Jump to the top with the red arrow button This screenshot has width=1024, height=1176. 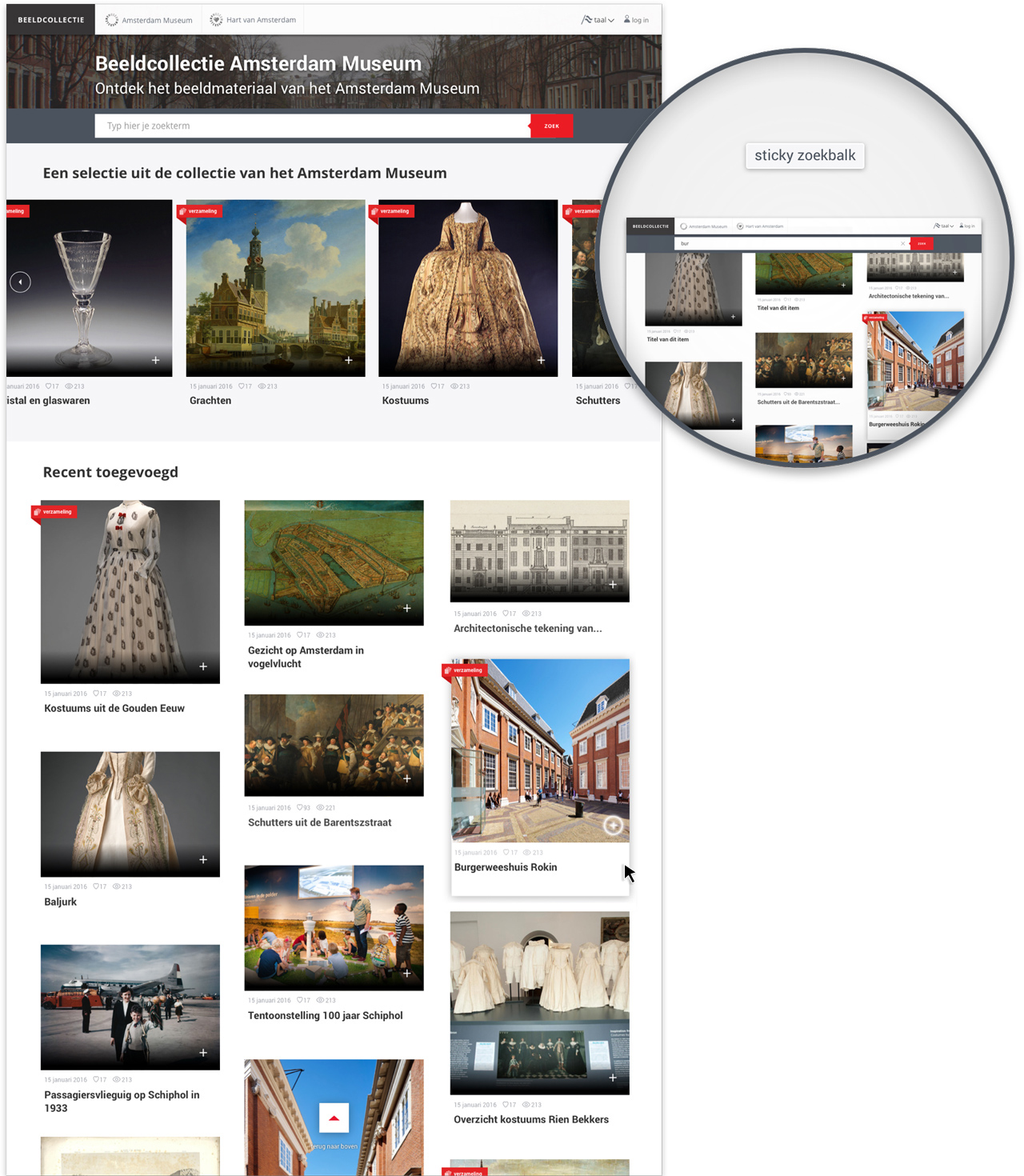tap(334, 1118)
